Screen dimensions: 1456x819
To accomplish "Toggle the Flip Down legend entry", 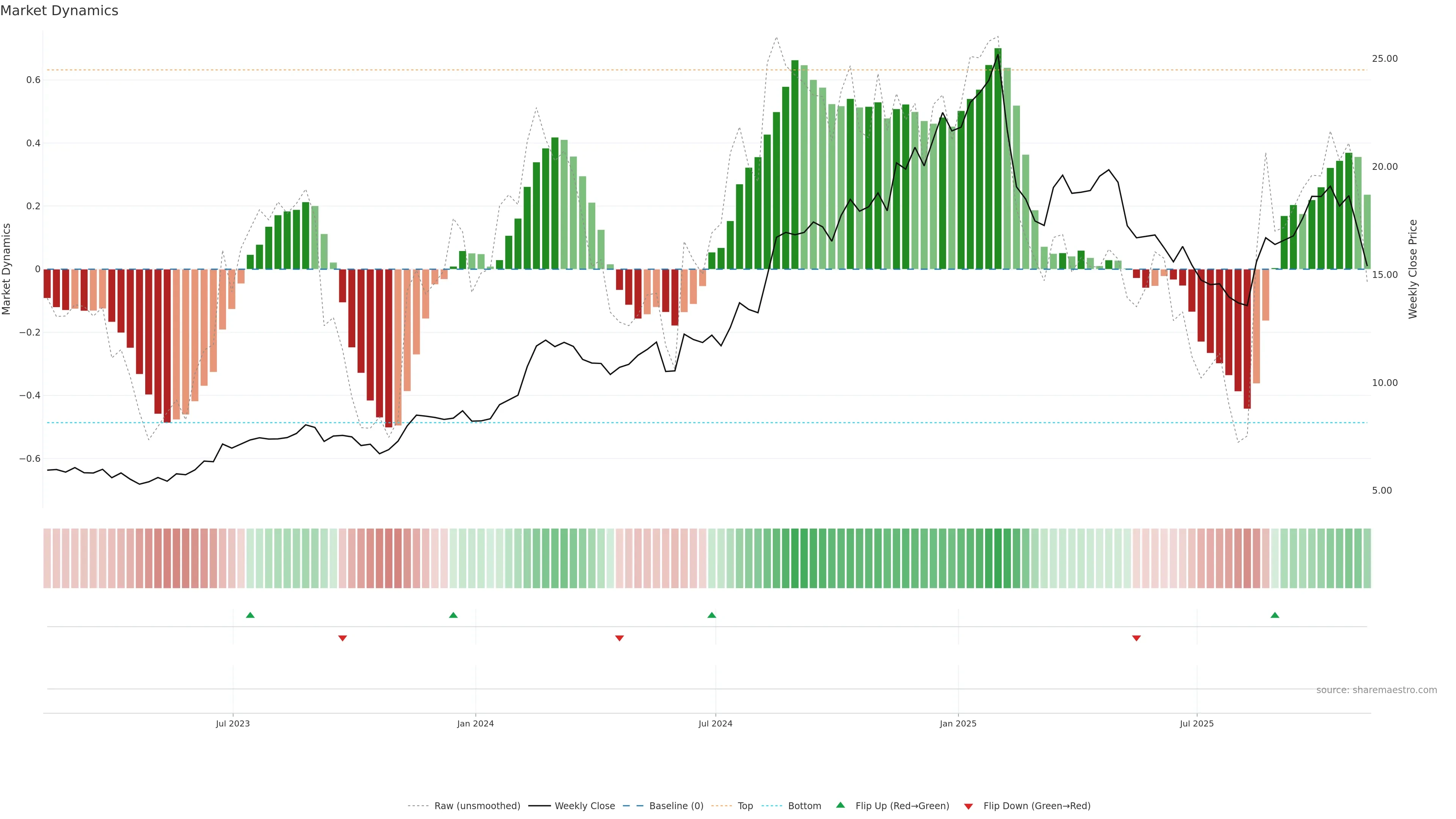I will tap(1037, 806).
